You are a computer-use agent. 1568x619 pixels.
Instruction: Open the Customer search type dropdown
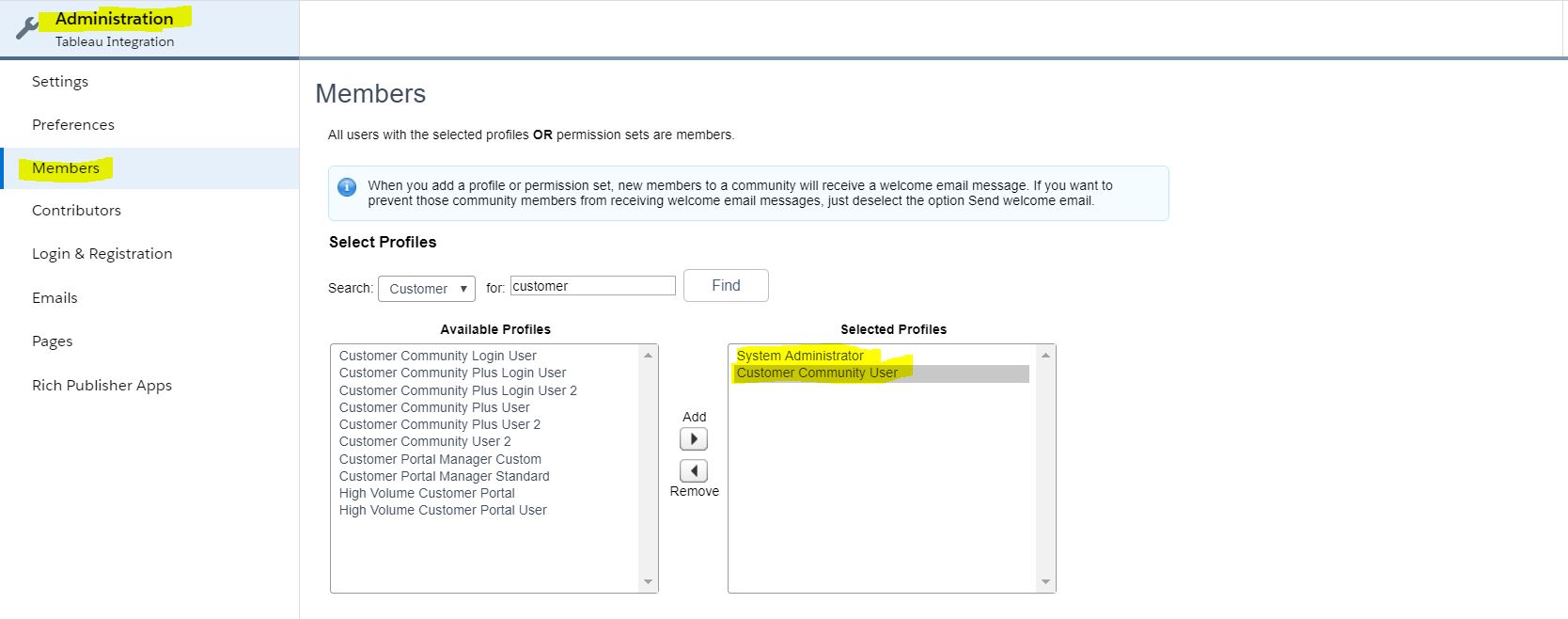[427, 289]
